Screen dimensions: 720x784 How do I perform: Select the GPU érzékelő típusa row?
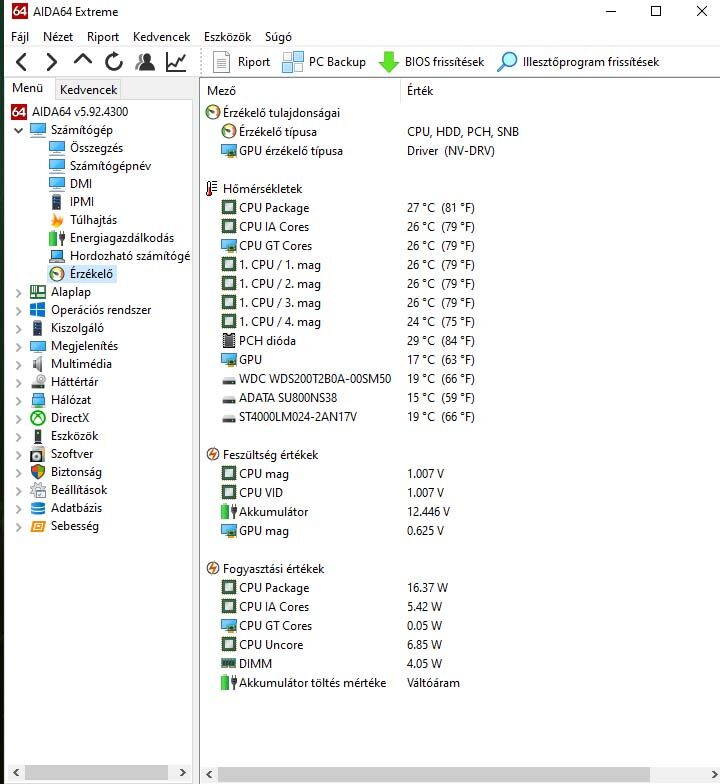pyautogui.click(x=358, y=151)
